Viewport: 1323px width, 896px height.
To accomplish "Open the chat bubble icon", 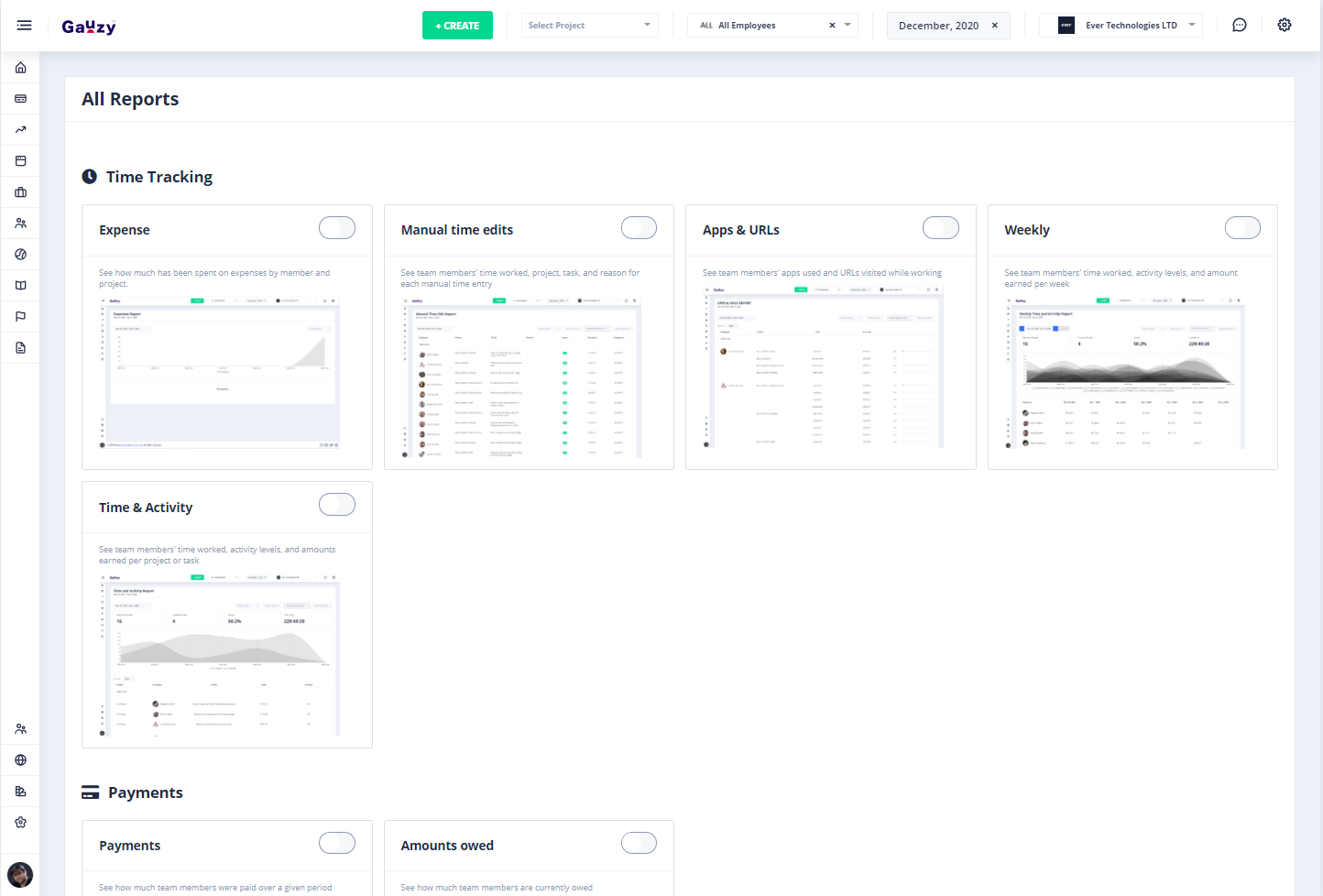I will point(1239,26).
